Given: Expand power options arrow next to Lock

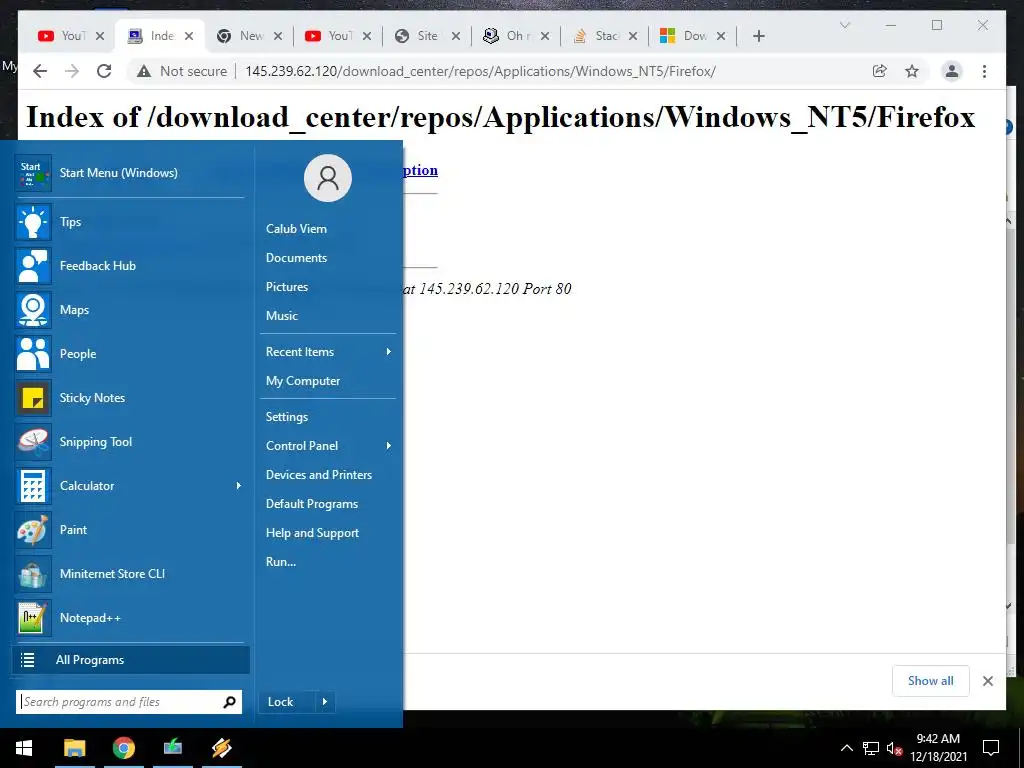Looking at the screenshot, I should (325, 702).
